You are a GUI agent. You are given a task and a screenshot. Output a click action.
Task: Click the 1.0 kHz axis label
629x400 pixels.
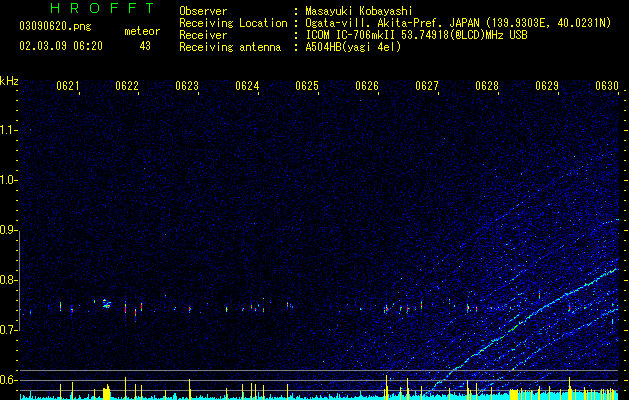click(x=9, y=180)
